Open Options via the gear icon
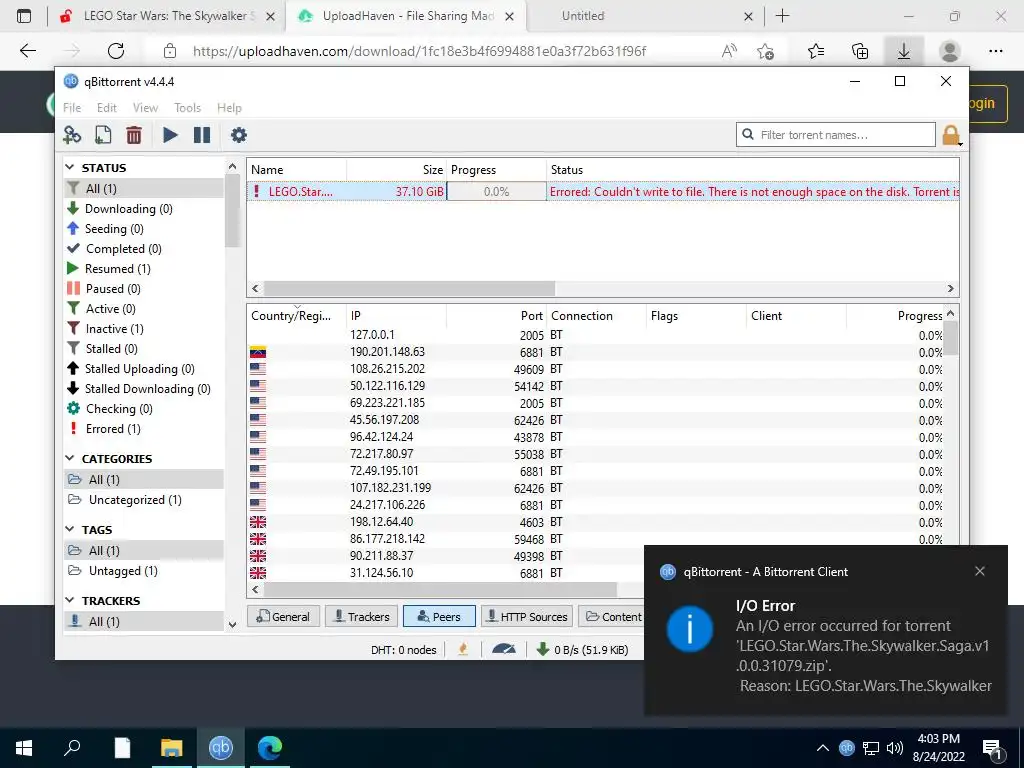Screen dimensions: 1024x768 [239, 135]
